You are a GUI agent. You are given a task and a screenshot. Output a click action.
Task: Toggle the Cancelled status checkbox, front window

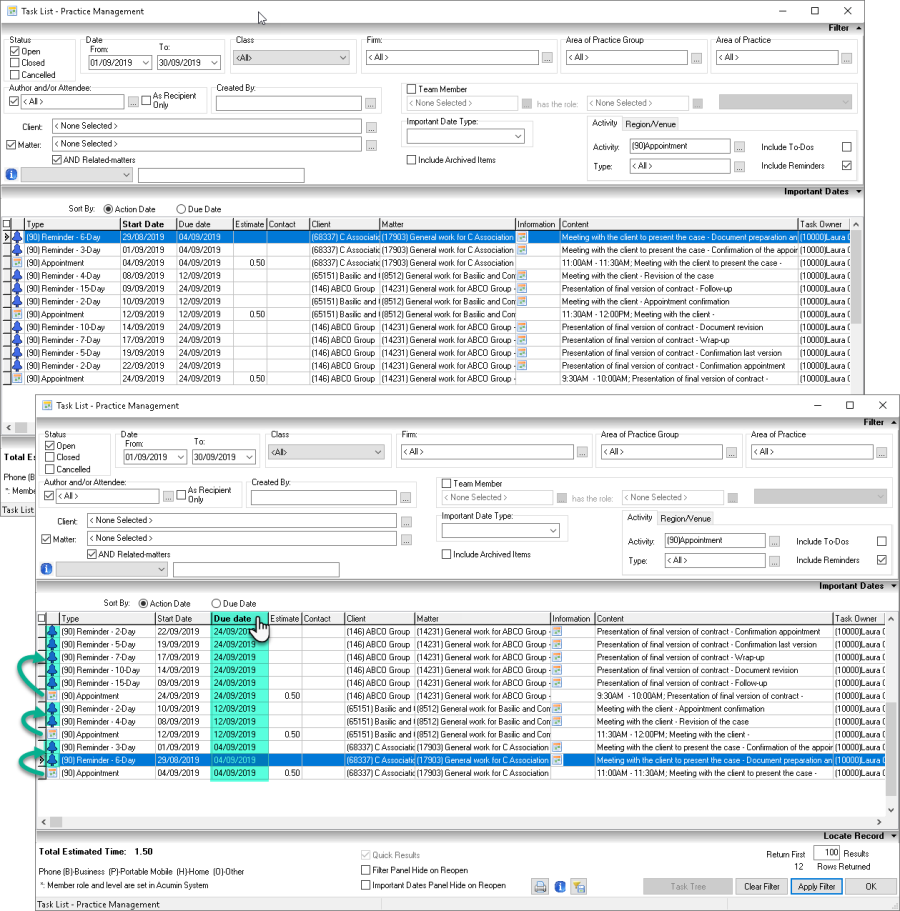tap(50, 469)
